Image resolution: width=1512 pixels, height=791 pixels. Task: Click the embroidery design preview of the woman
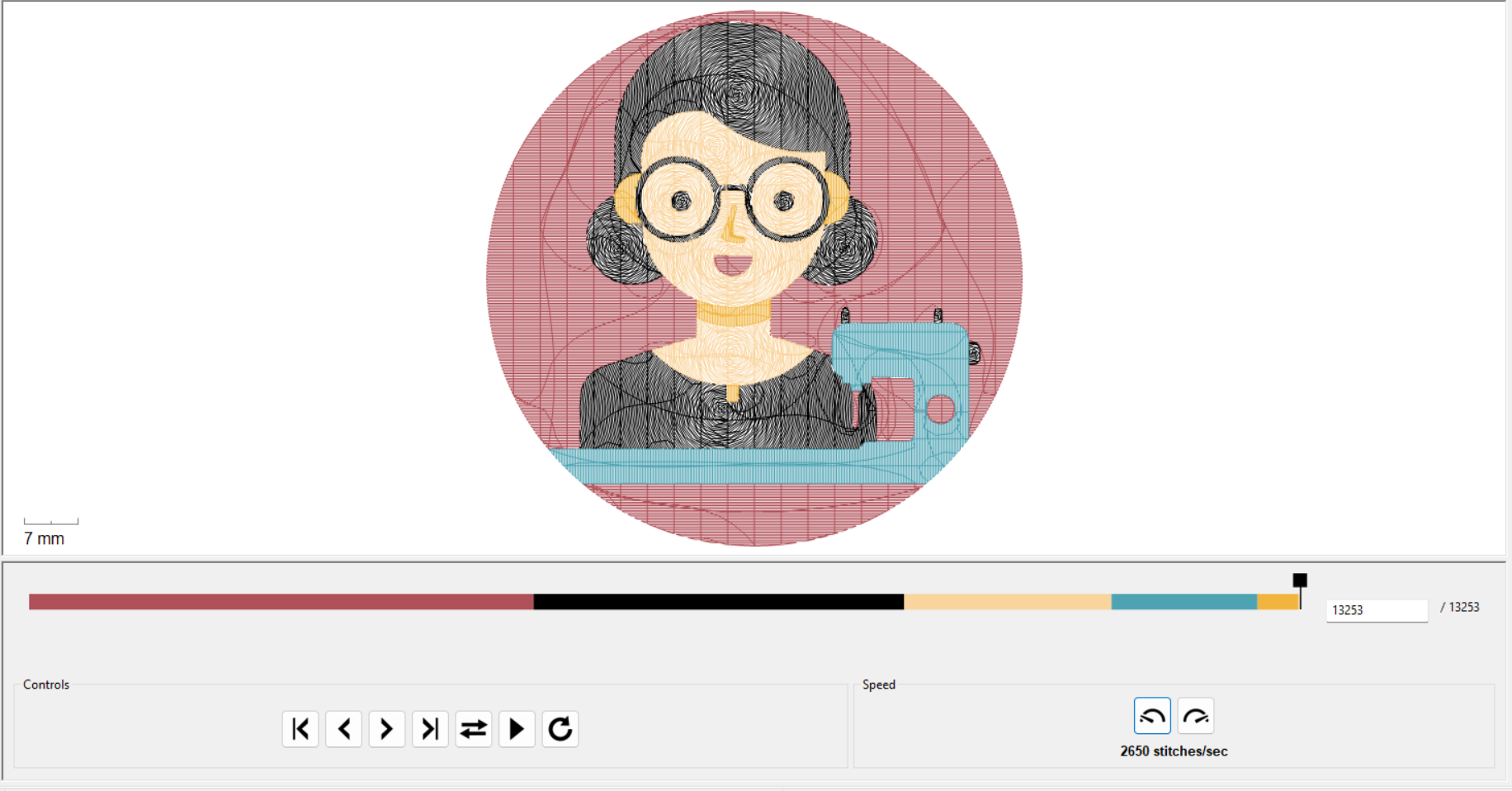pos(754,278)
